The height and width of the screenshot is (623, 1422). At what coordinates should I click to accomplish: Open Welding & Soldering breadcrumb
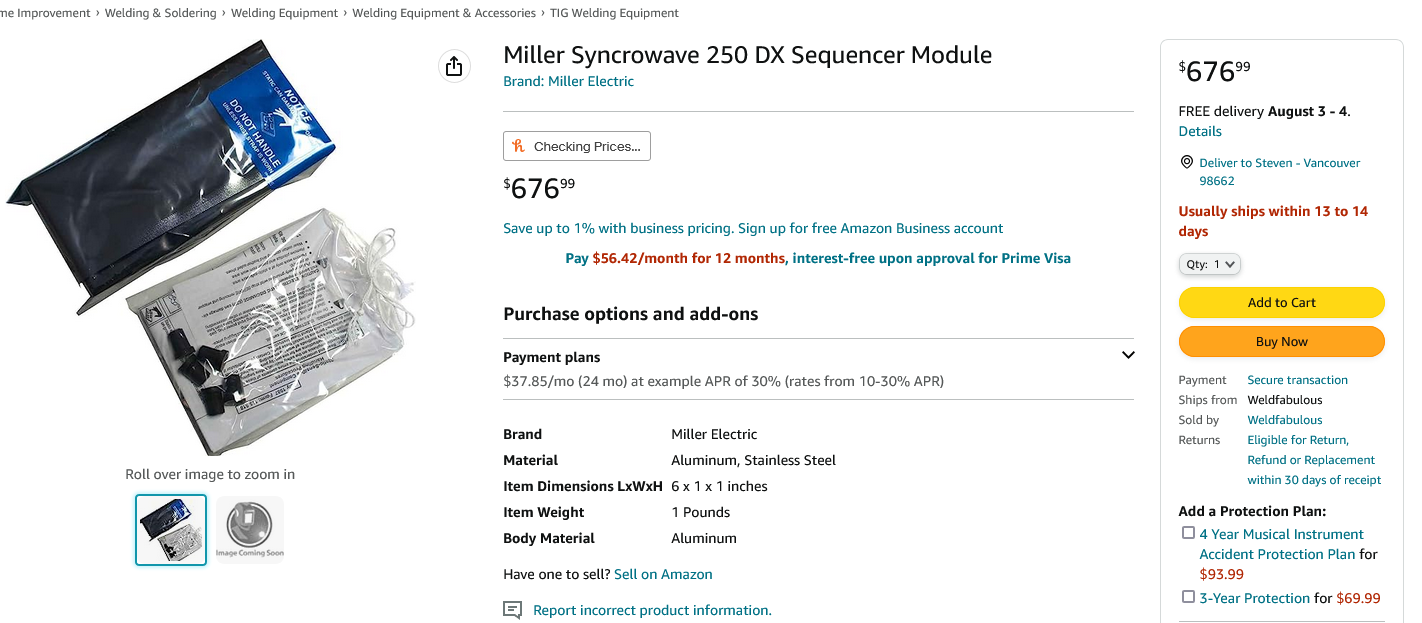pos(163,13)
